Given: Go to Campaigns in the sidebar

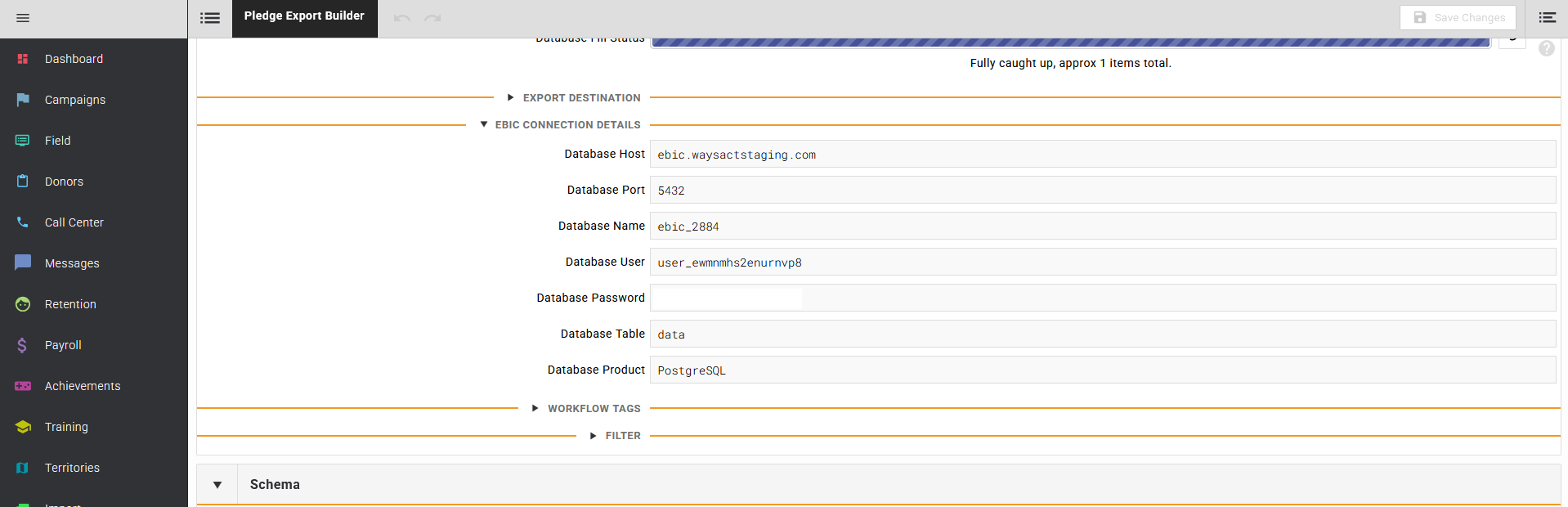Looking at the screenshot, I should [74, 100].
